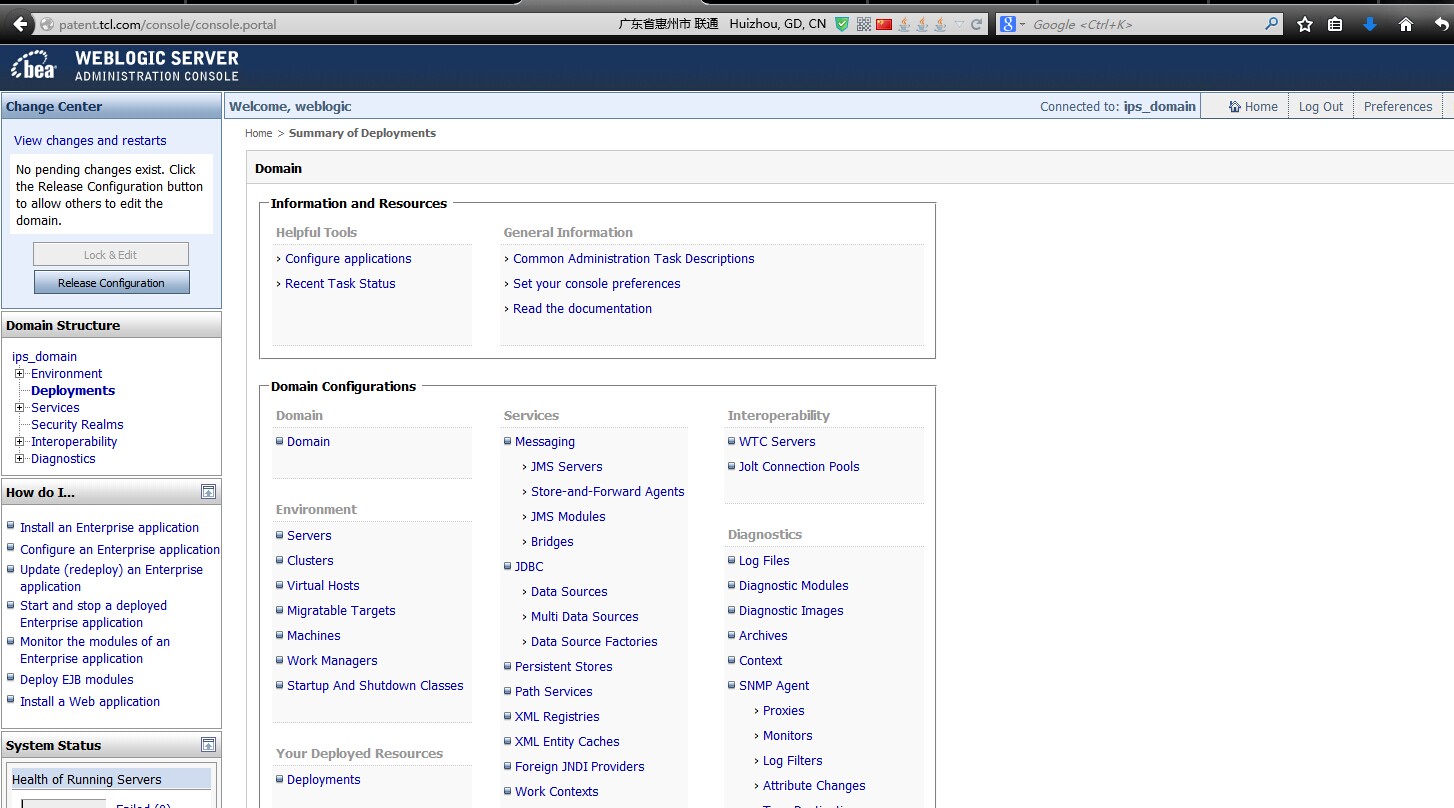Open Log Files under Diagnostics
This screenshot has height=808, width=1454.
point(764,561)
